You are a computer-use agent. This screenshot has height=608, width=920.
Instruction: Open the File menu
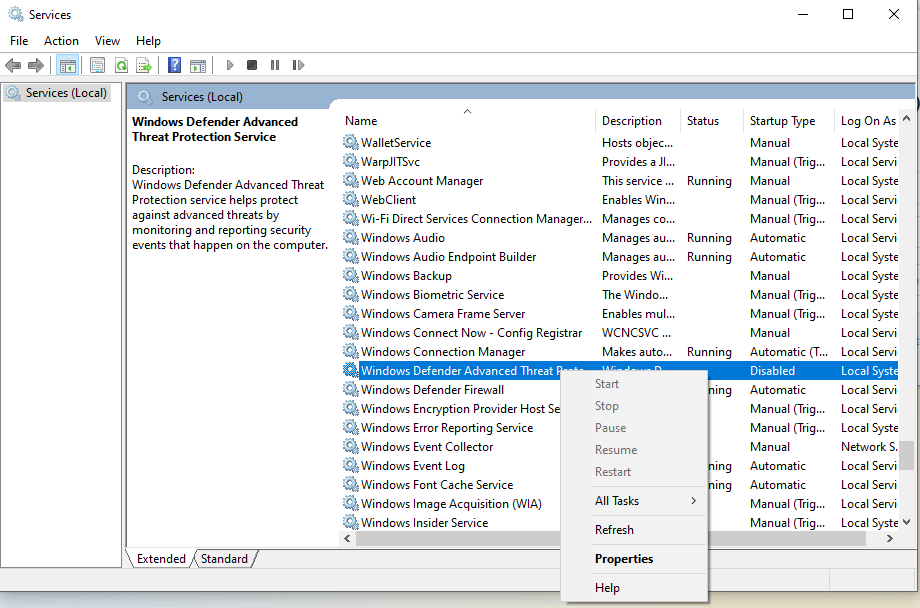[x=19, y=40]
